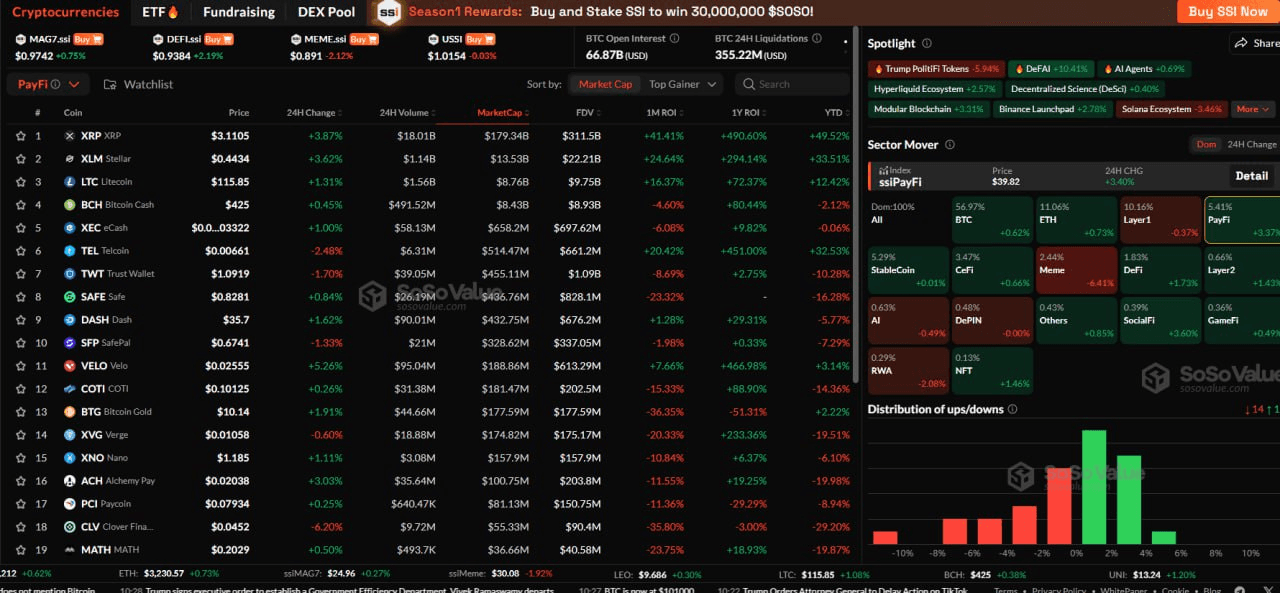This screenshot has width=1280, height=593.
Task: Click the SSI hexagon logo in banner
Action: pos(388,12)
